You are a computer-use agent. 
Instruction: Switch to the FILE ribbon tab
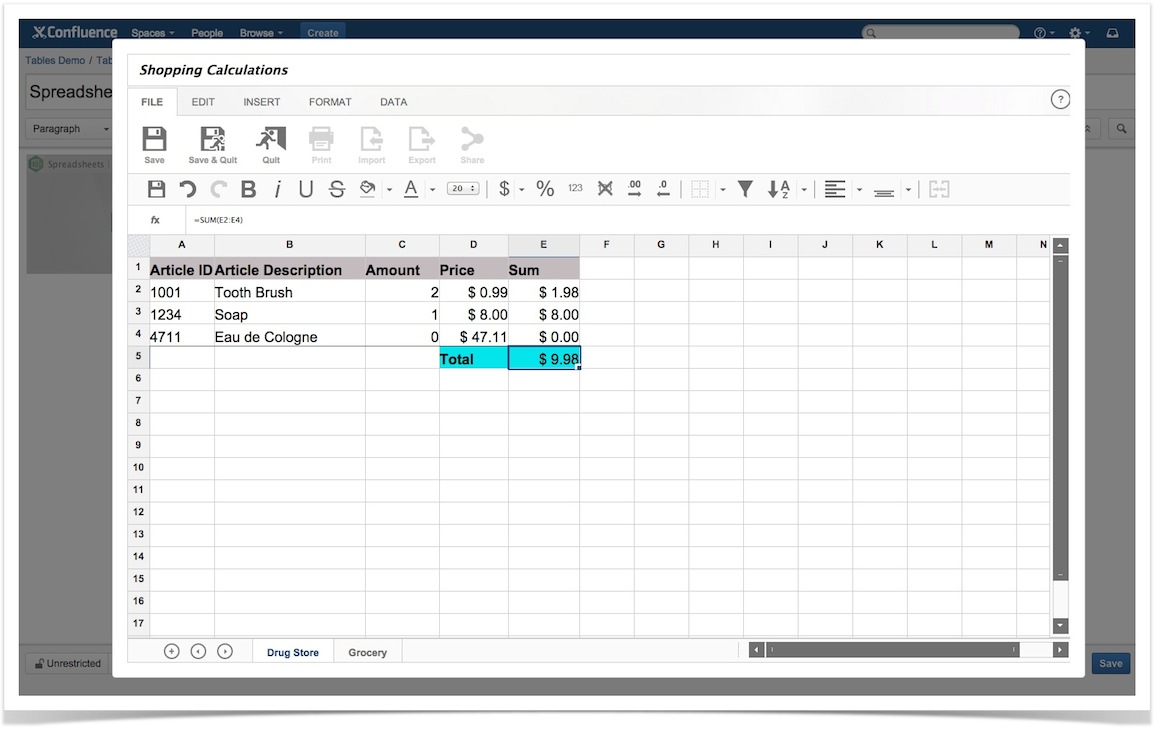click(x=152, y=102)
